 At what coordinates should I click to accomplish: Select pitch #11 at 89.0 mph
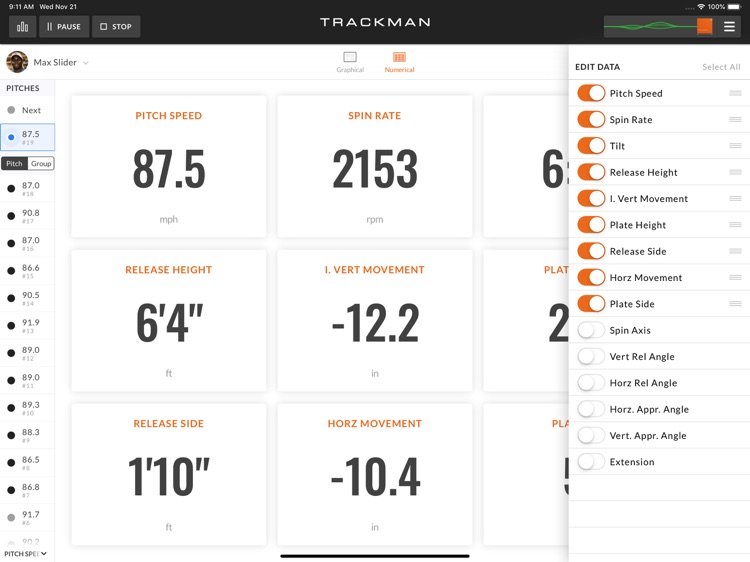(27, 380)
